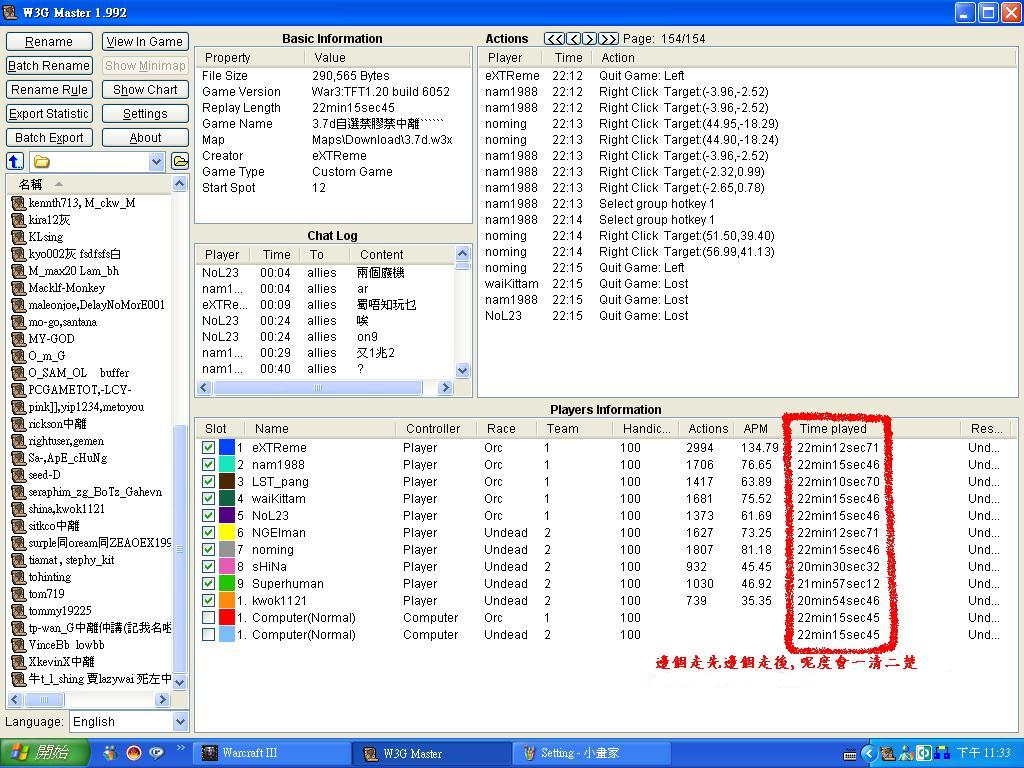The width and height of the screenshot is (1024, 768).
Task: Jump to last actions page
Action: click(x=608, y=38)
